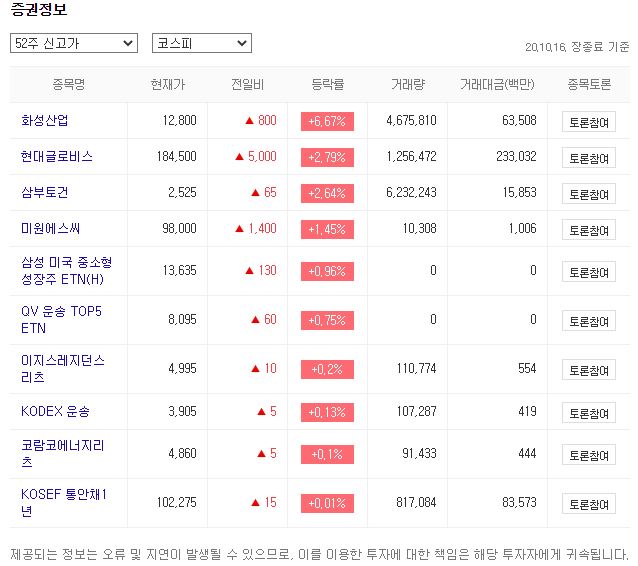
Task: Click 토론참여 for 삼성 미국 중소형 ETN
Action: 589,271
